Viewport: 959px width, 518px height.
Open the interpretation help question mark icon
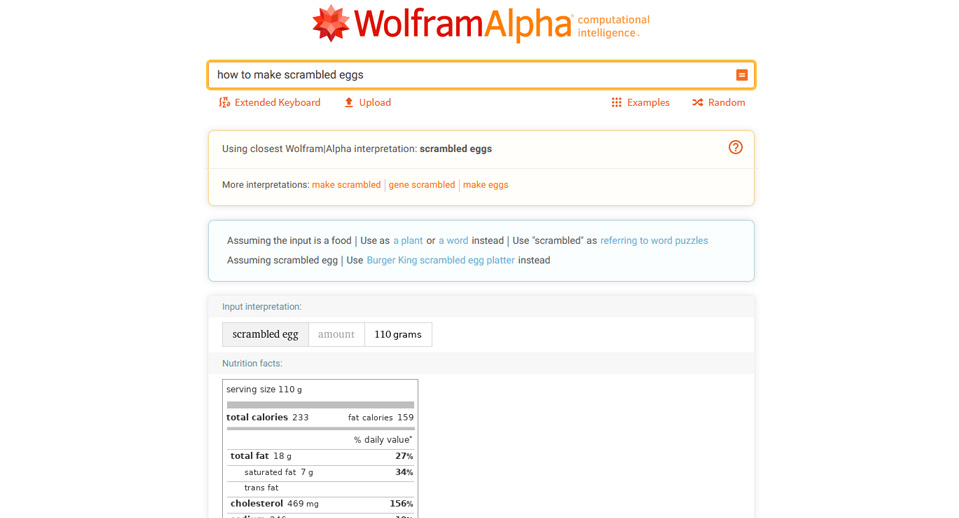point(735,147)
